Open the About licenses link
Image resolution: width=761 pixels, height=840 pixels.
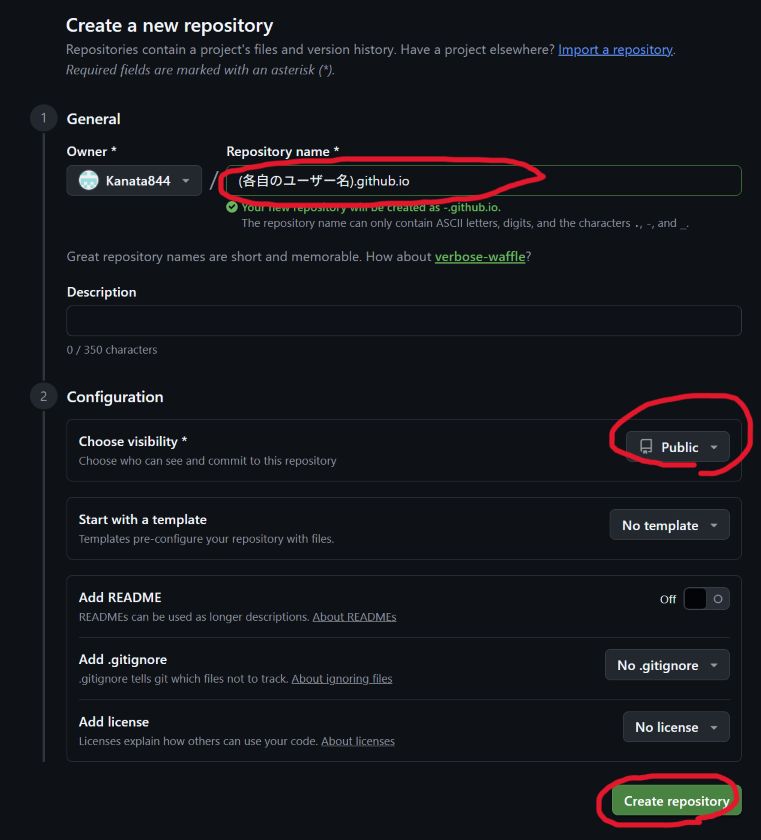coord(357,741)
